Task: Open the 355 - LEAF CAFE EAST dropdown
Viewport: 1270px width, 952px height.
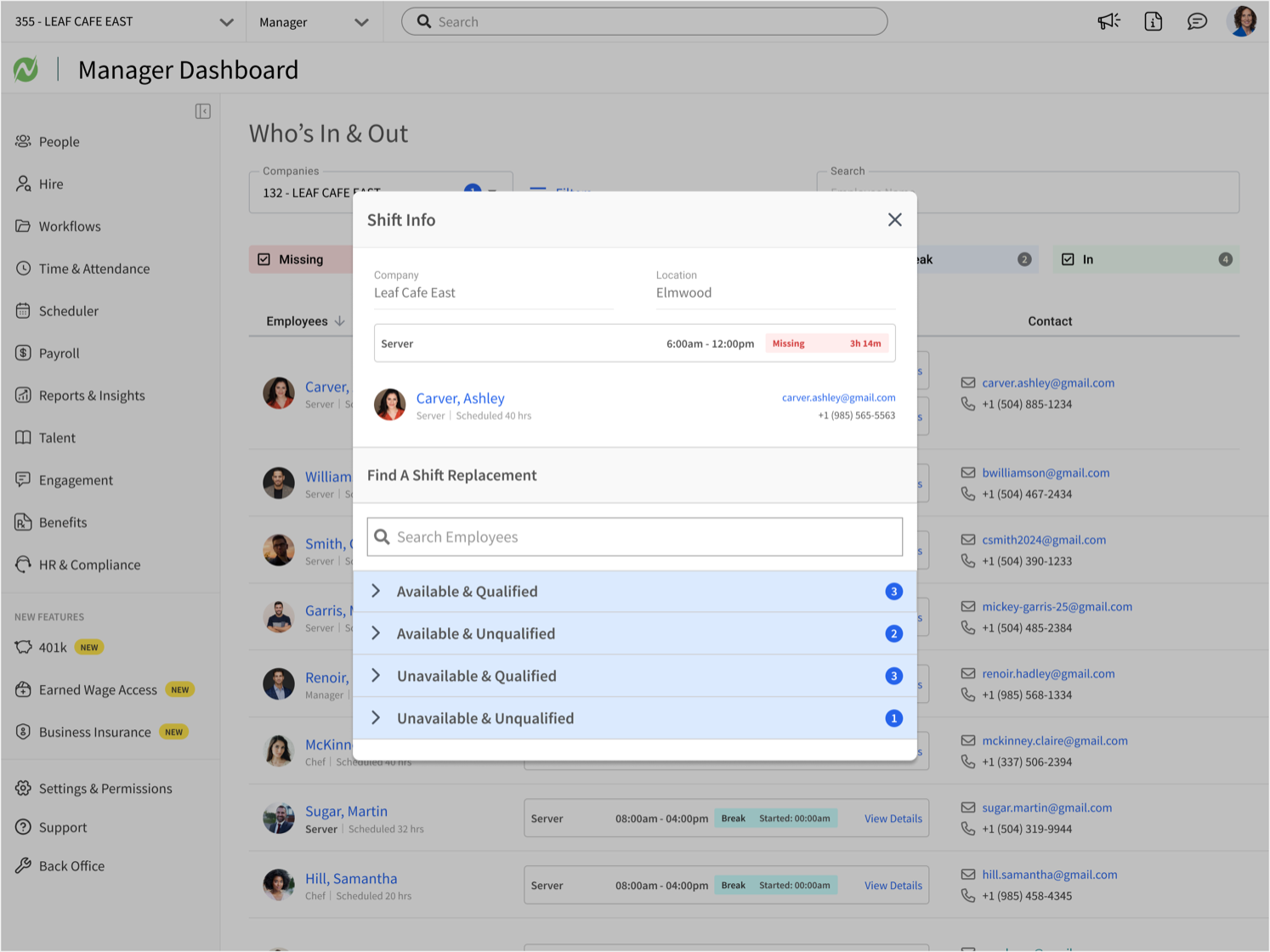Action: (x=123, y=21)
